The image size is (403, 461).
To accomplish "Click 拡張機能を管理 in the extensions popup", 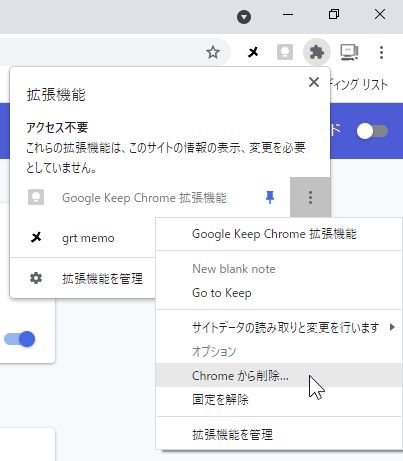I will pos(83,278).
